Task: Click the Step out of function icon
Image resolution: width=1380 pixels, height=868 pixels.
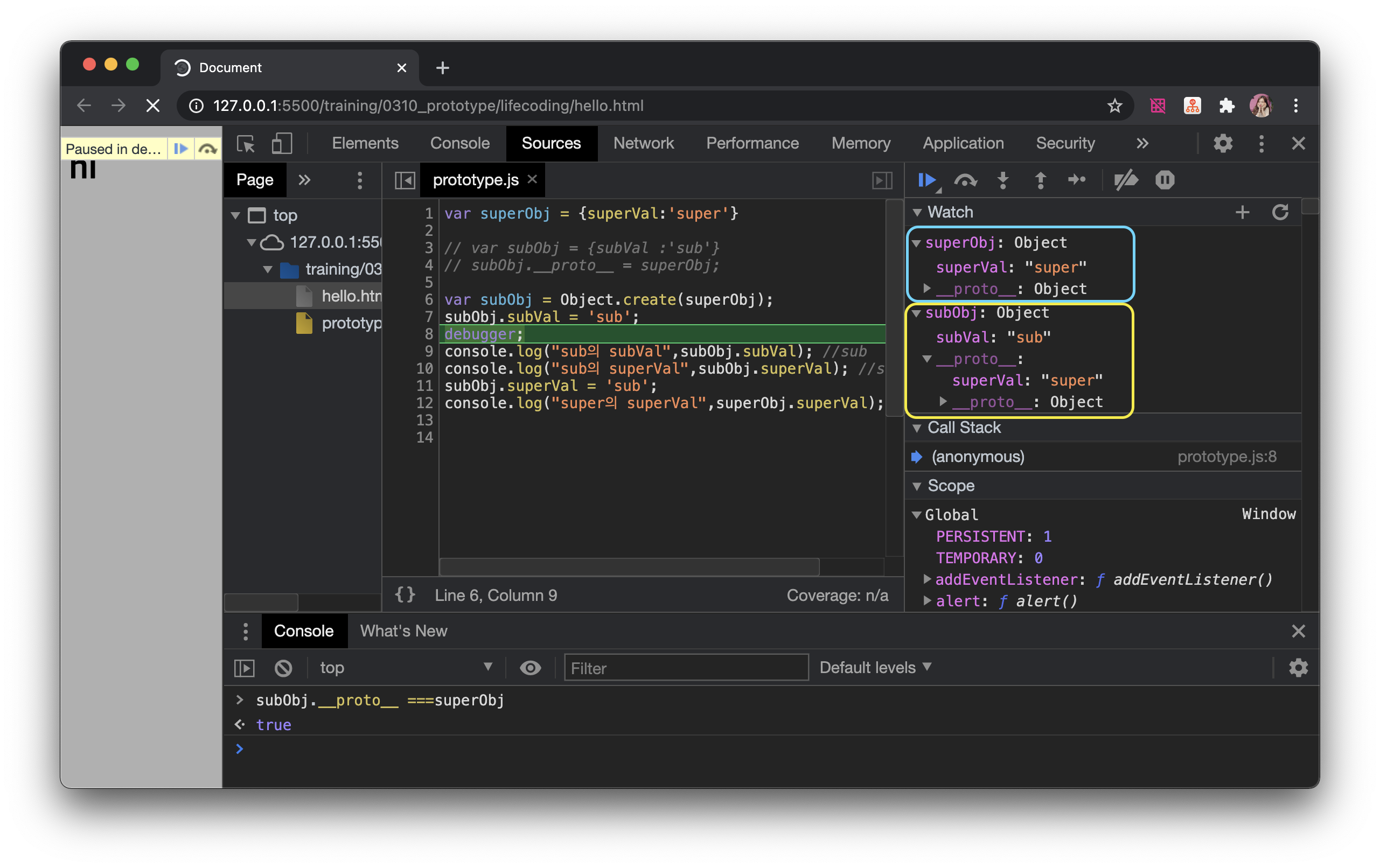Action: 1040,180
